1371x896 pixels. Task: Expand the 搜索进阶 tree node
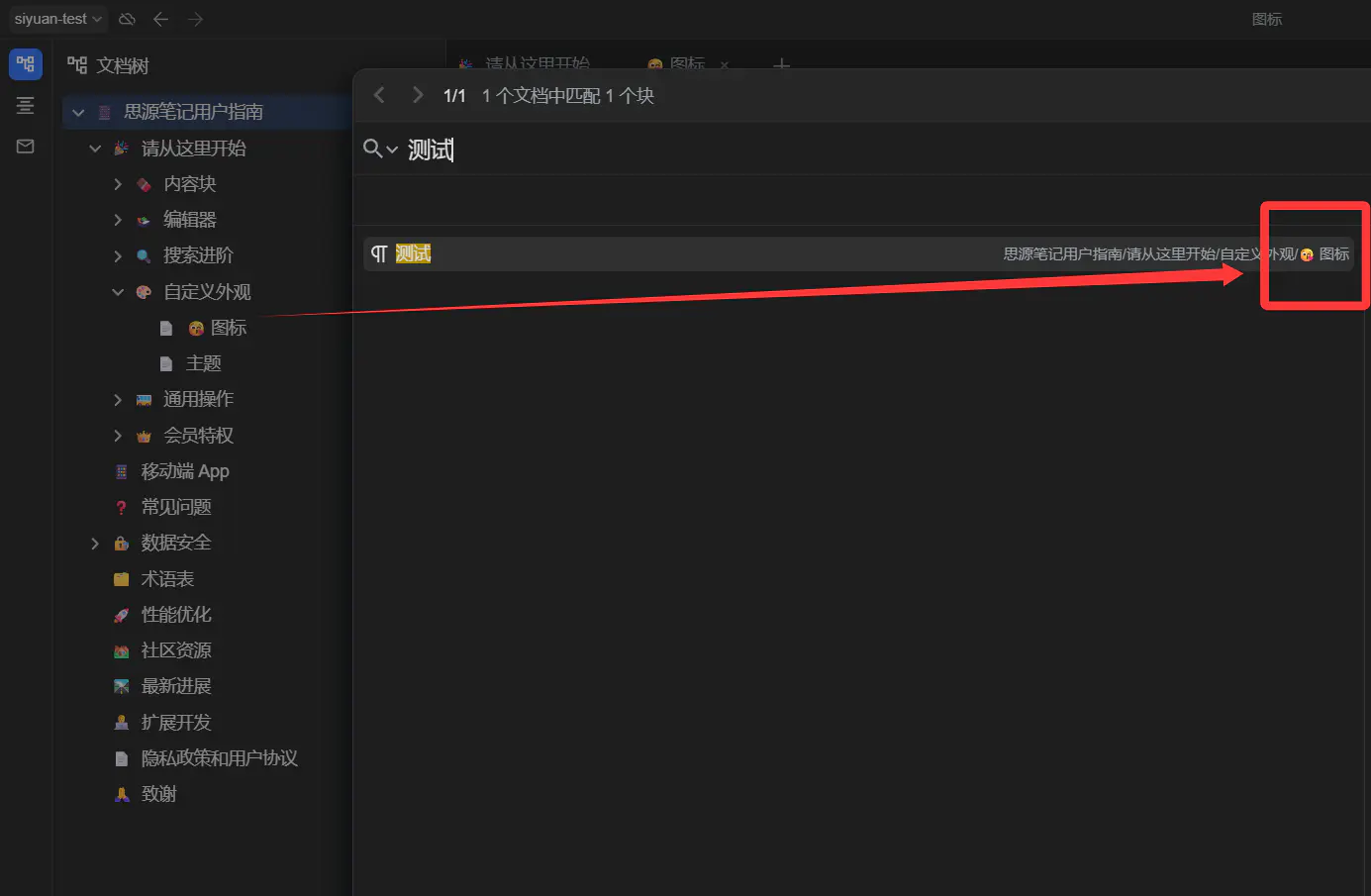(118, 255)
